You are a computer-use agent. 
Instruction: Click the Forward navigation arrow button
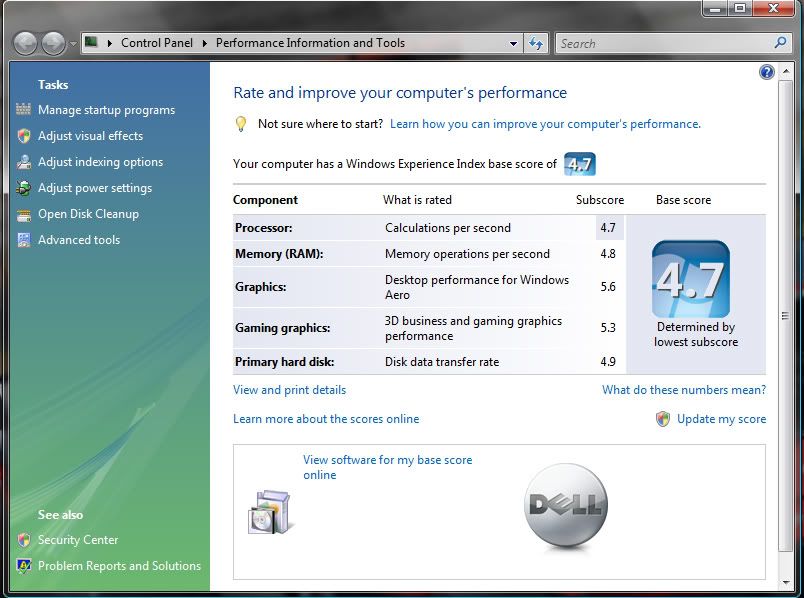[x=53, y=44]
